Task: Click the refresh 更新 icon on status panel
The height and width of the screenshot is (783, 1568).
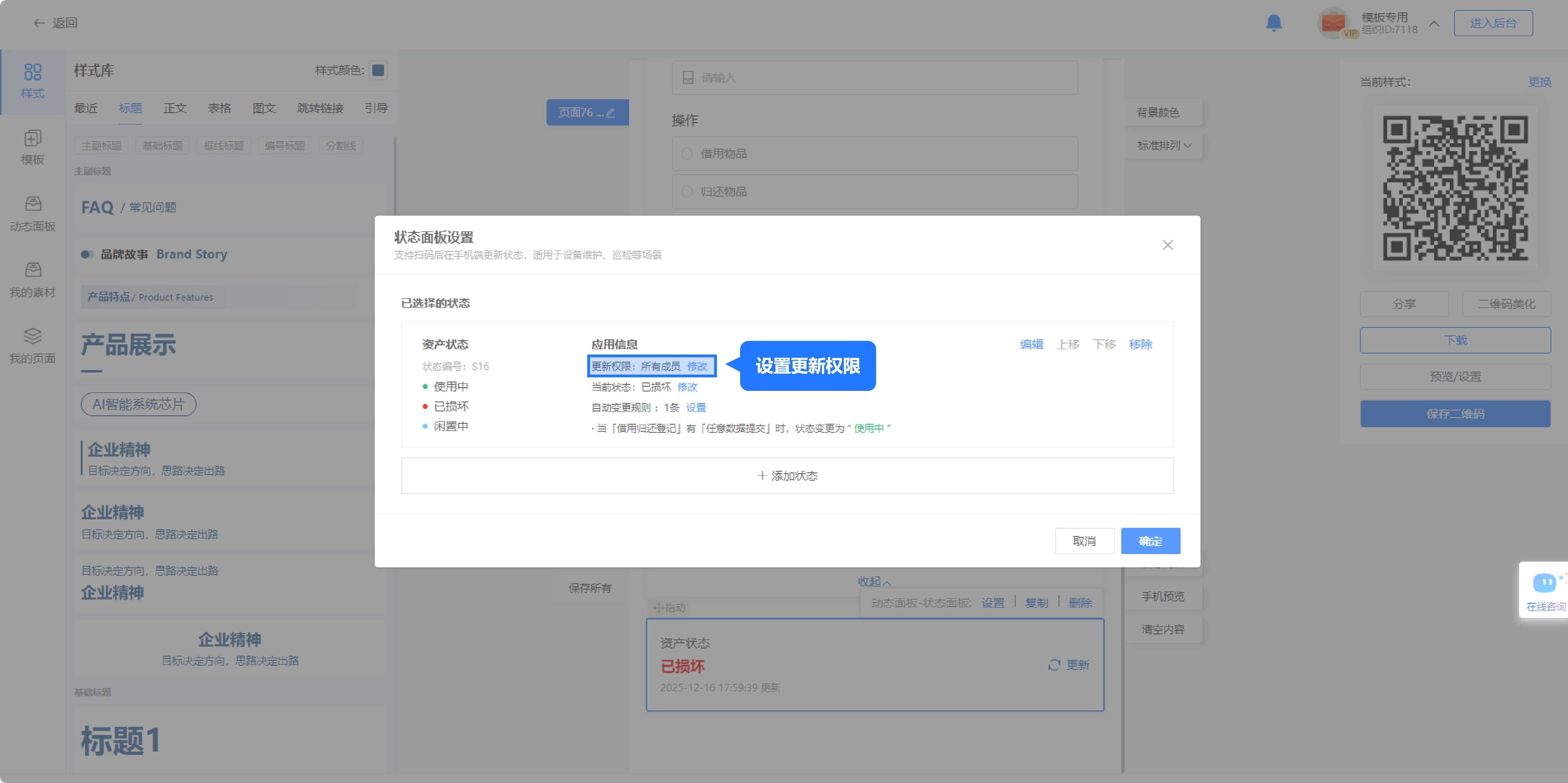Action: (x=1054, y=665)
